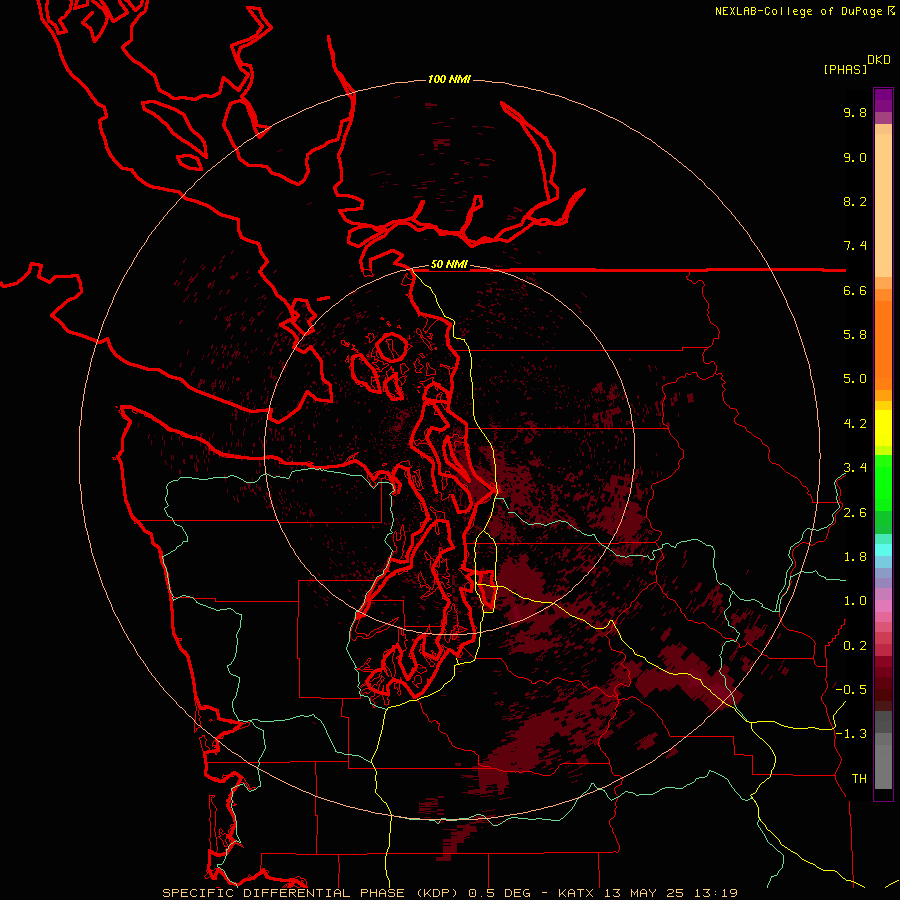Click the 50 NMI range ring label
This screenshot has height=900, width=900.
(449, 265)
